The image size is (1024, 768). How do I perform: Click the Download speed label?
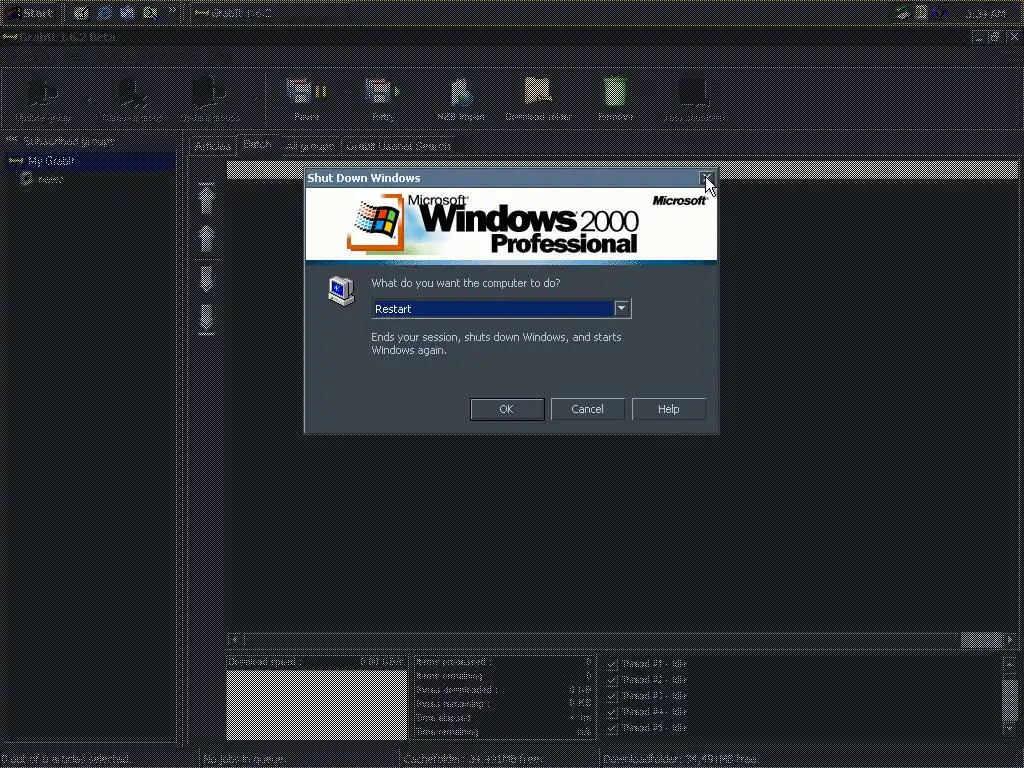point(264,662)
